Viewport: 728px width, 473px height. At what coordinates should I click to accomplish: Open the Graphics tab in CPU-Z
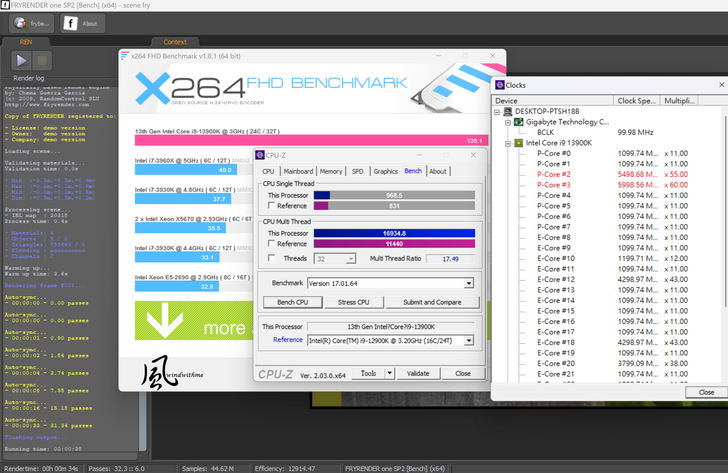click(x=385, y=171)
